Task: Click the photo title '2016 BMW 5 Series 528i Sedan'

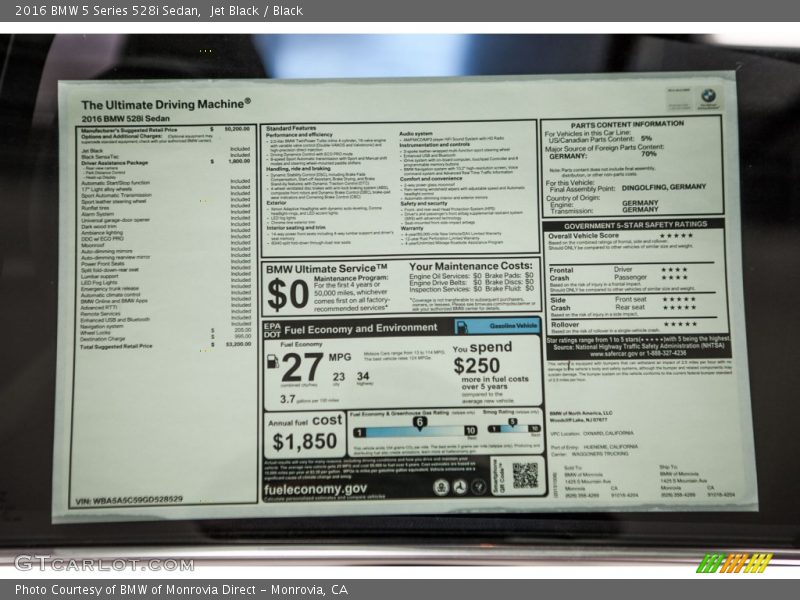Action: tap(100, 10)
